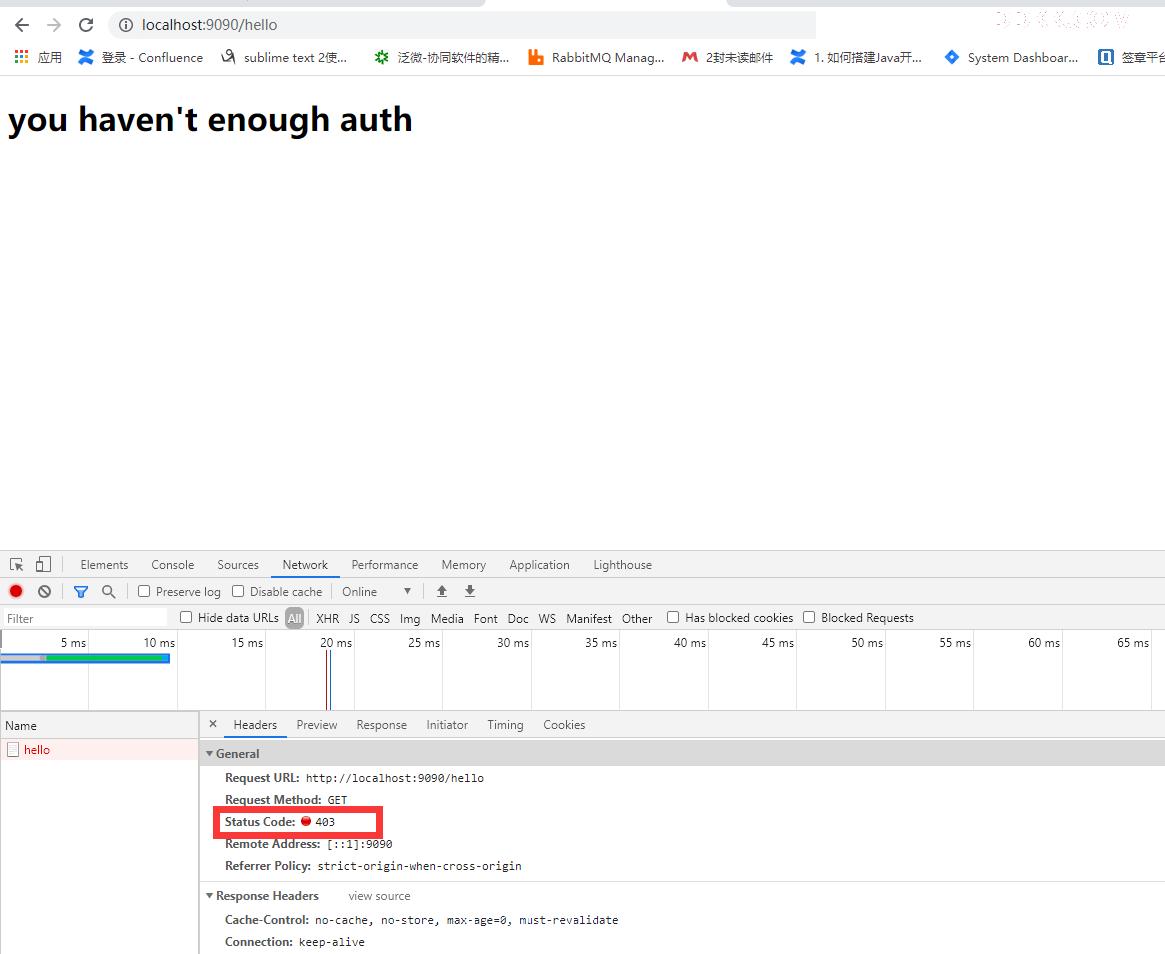1165x954 pixels.
Task: Open the Timing details tab
Action: tap(505, 725)
